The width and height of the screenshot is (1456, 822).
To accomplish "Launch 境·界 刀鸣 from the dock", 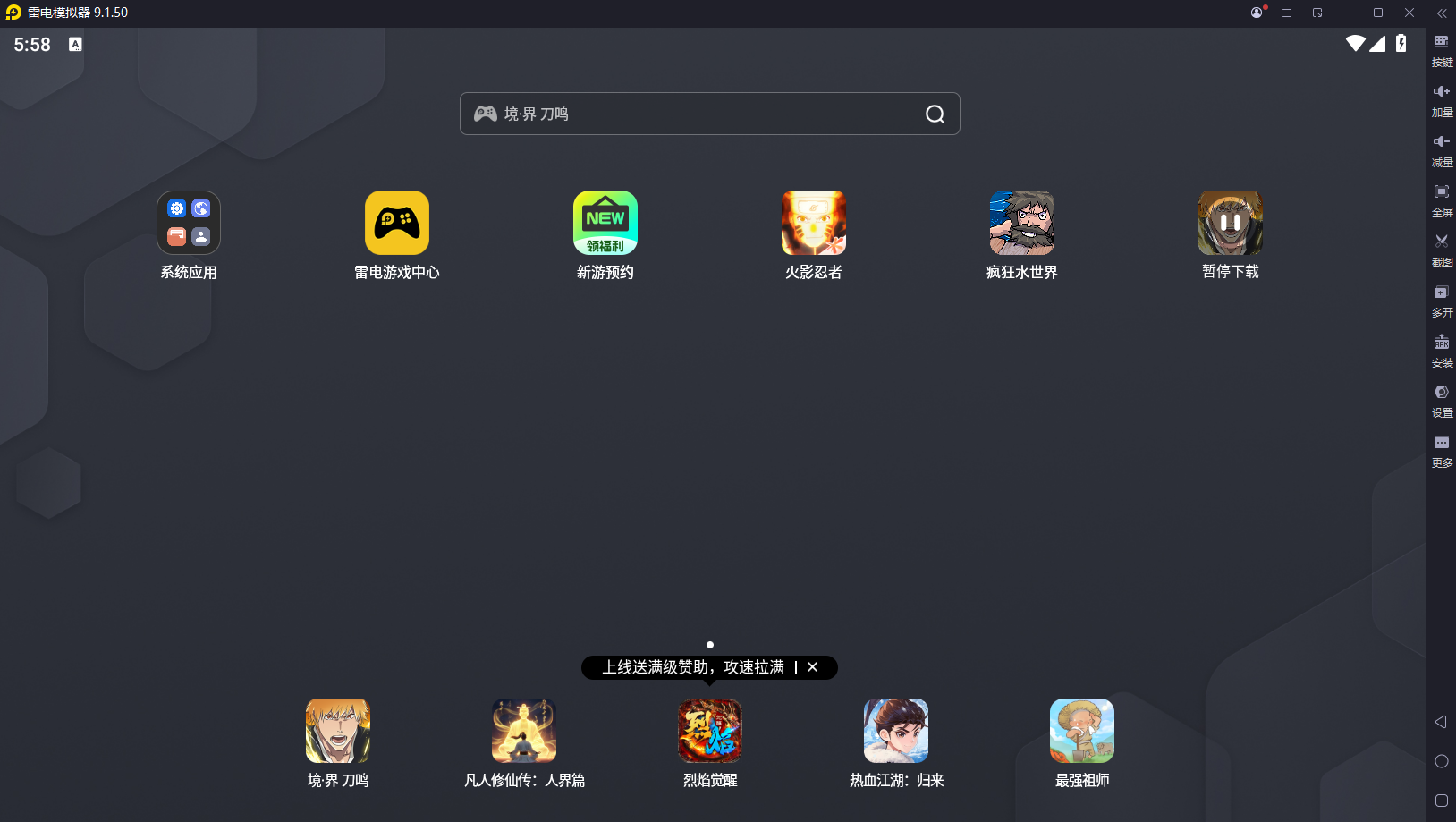I will pyautogui.click(x=338, y=731).
